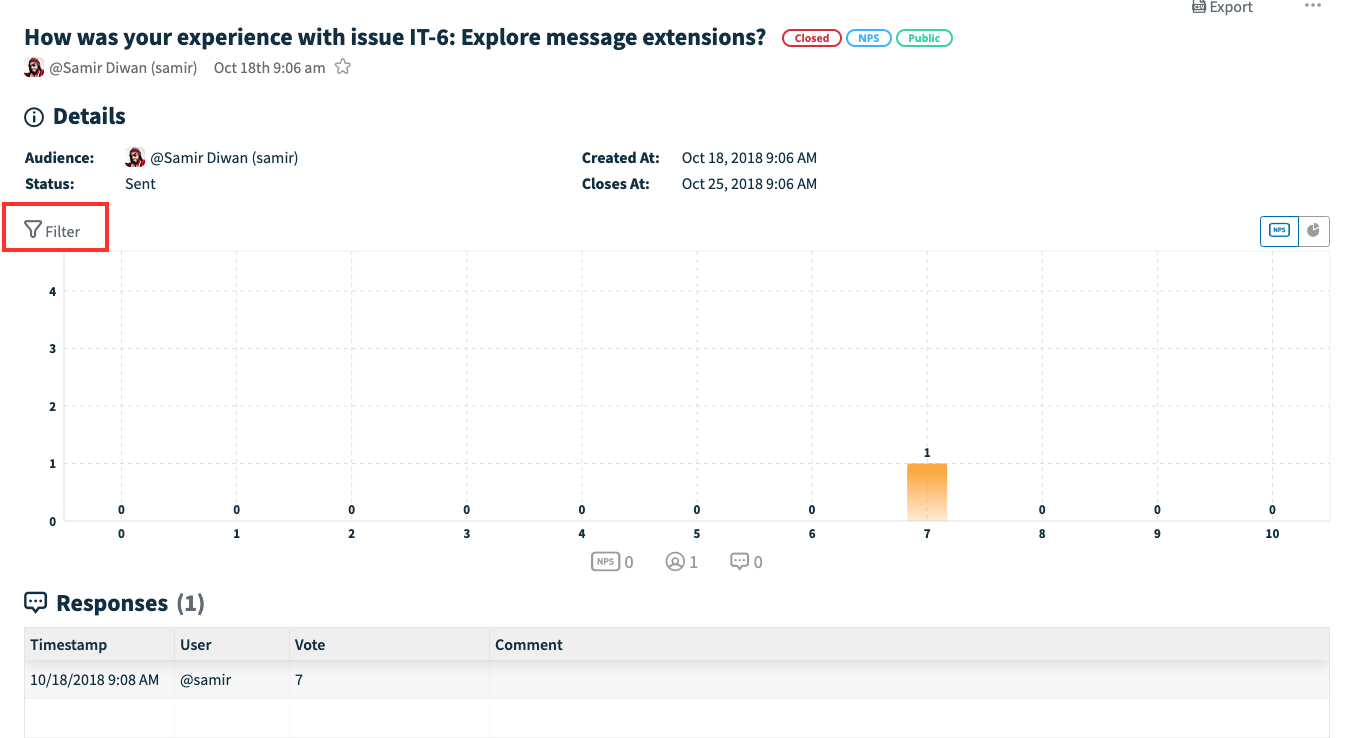Viewport: 1364px width, 738px height.
Task: Sort responses by Timestamp column header
Action: pos(68,645)
